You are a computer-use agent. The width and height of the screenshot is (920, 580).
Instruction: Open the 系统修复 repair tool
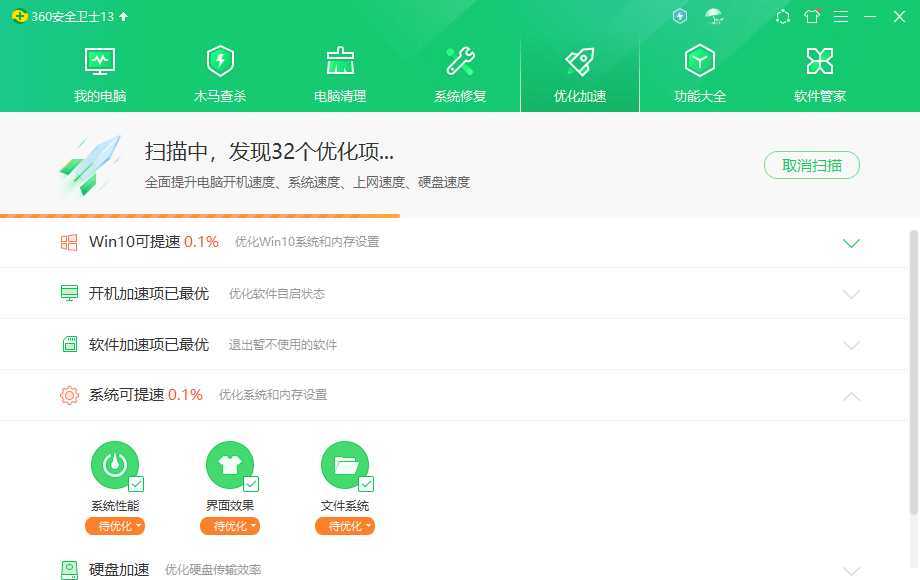[459, 70]
